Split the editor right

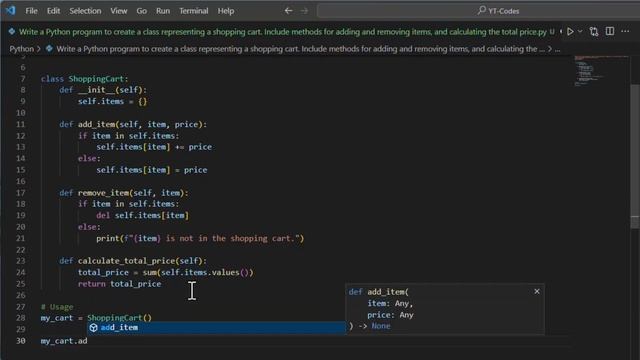click(x=610, y=31)
